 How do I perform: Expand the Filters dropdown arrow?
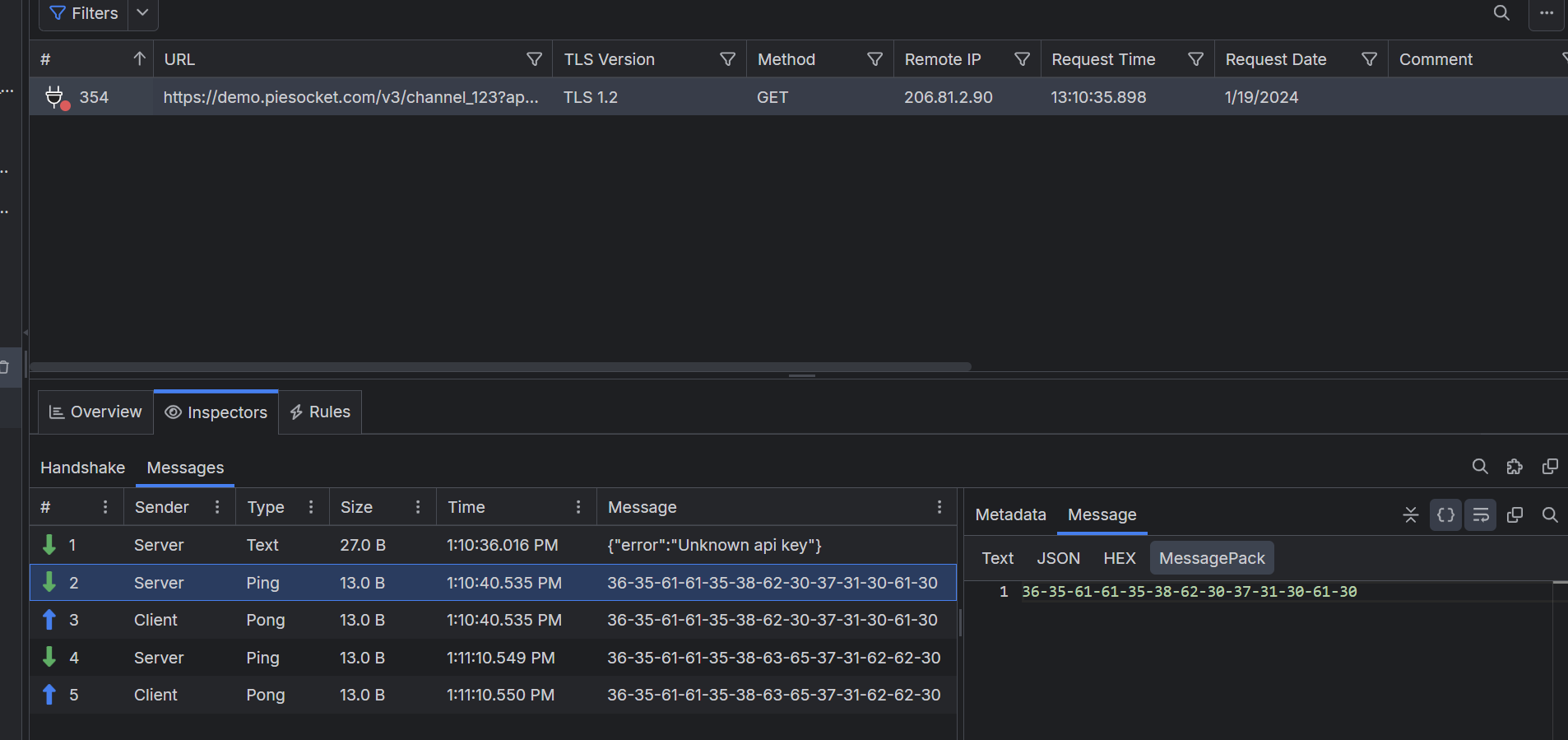coord(142,13)
